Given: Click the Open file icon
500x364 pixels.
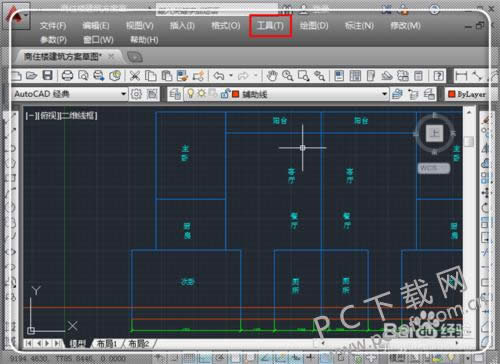Looking at the screenshot, I should (x=31, y=76).
